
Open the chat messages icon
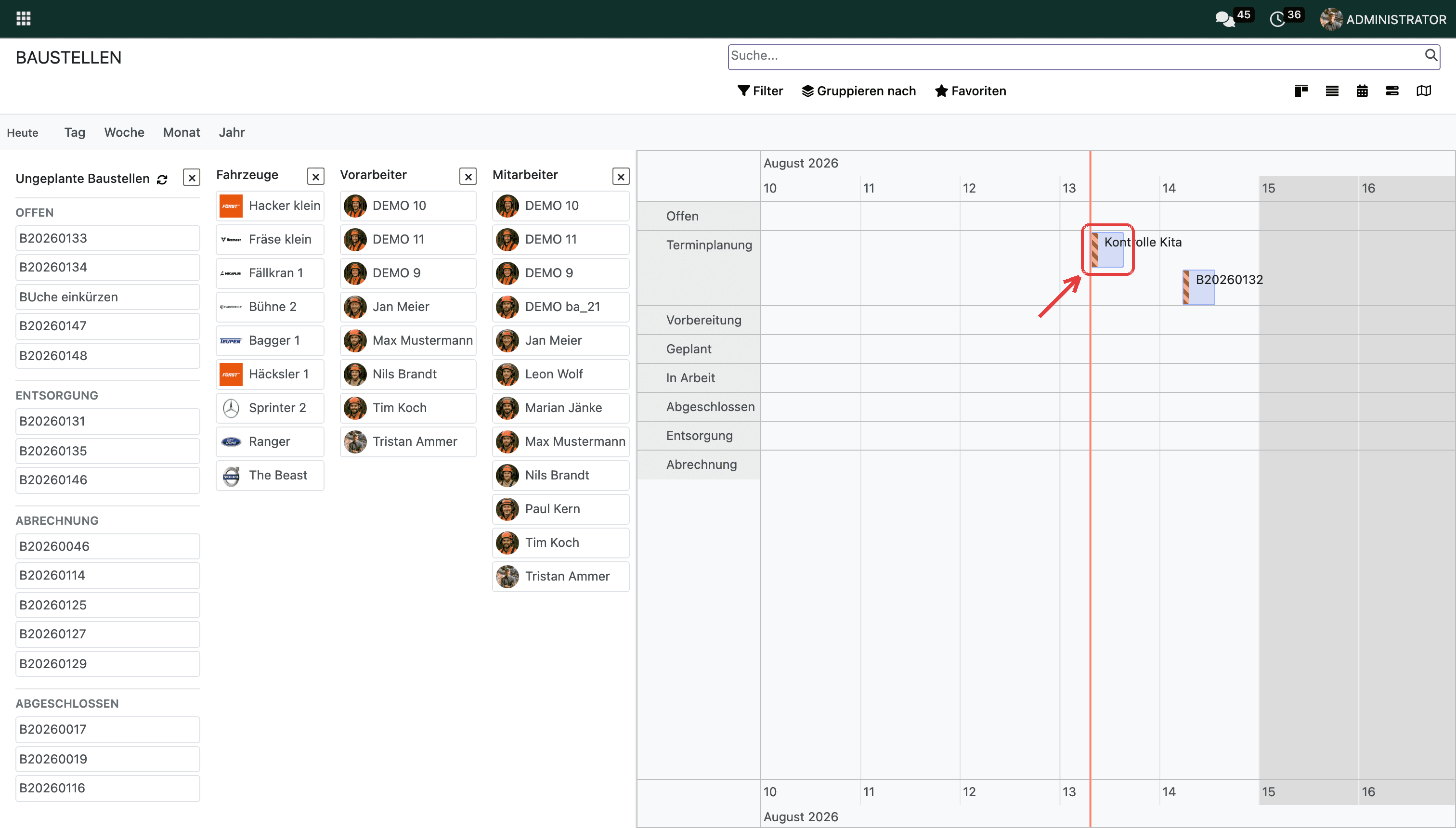[x=1225, y=19]
